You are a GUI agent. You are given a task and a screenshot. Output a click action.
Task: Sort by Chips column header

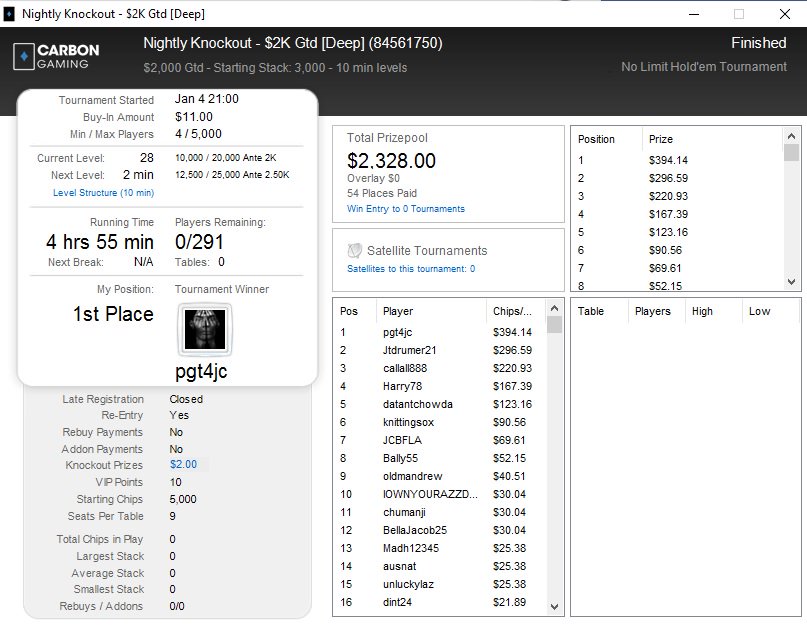(512, 311)
